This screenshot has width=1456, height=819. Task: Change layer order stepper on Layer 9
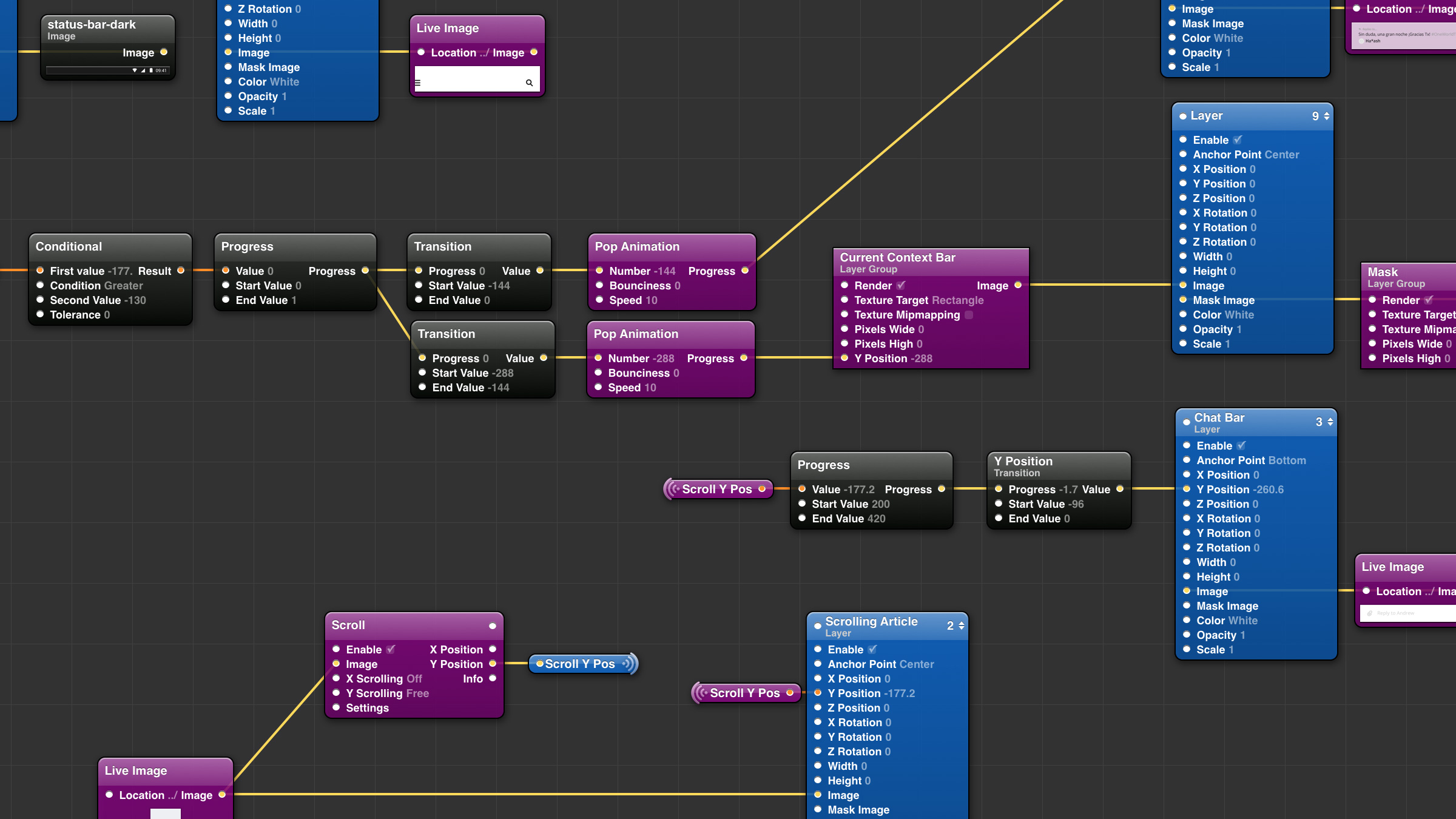click(x=1327, y=116)
